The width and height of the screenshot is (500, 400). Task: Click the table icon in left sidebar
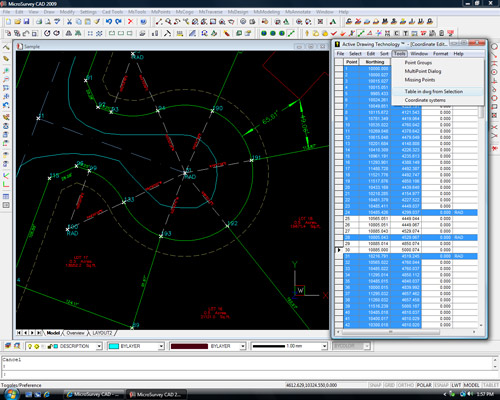coord(6,196)
